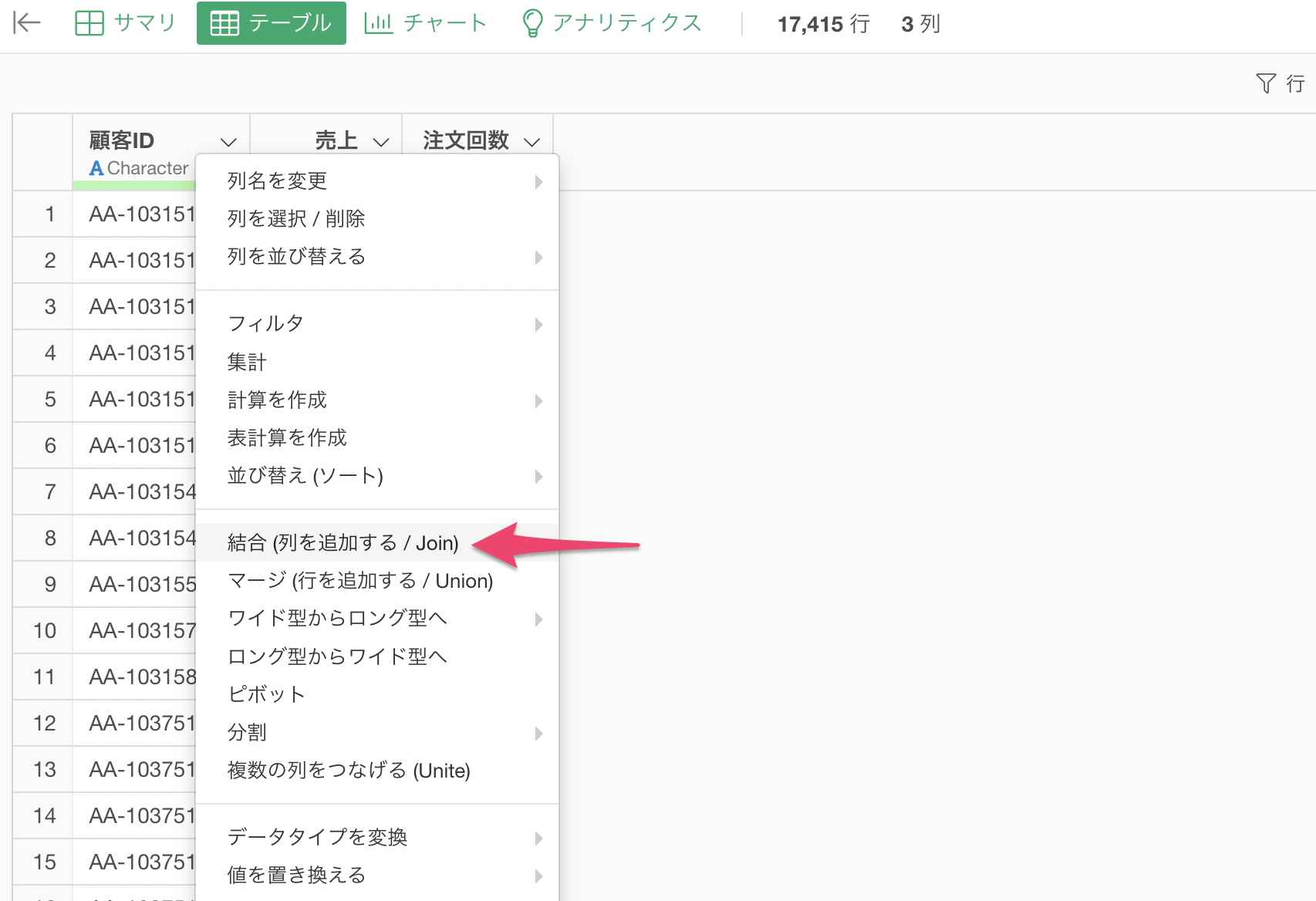Click row number 1
Screen dimensions: 1316x901
(x=50, y=214)
